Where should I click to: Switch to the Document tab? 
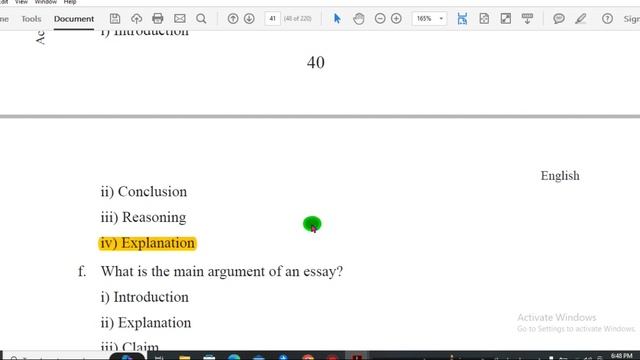[74, 19]
